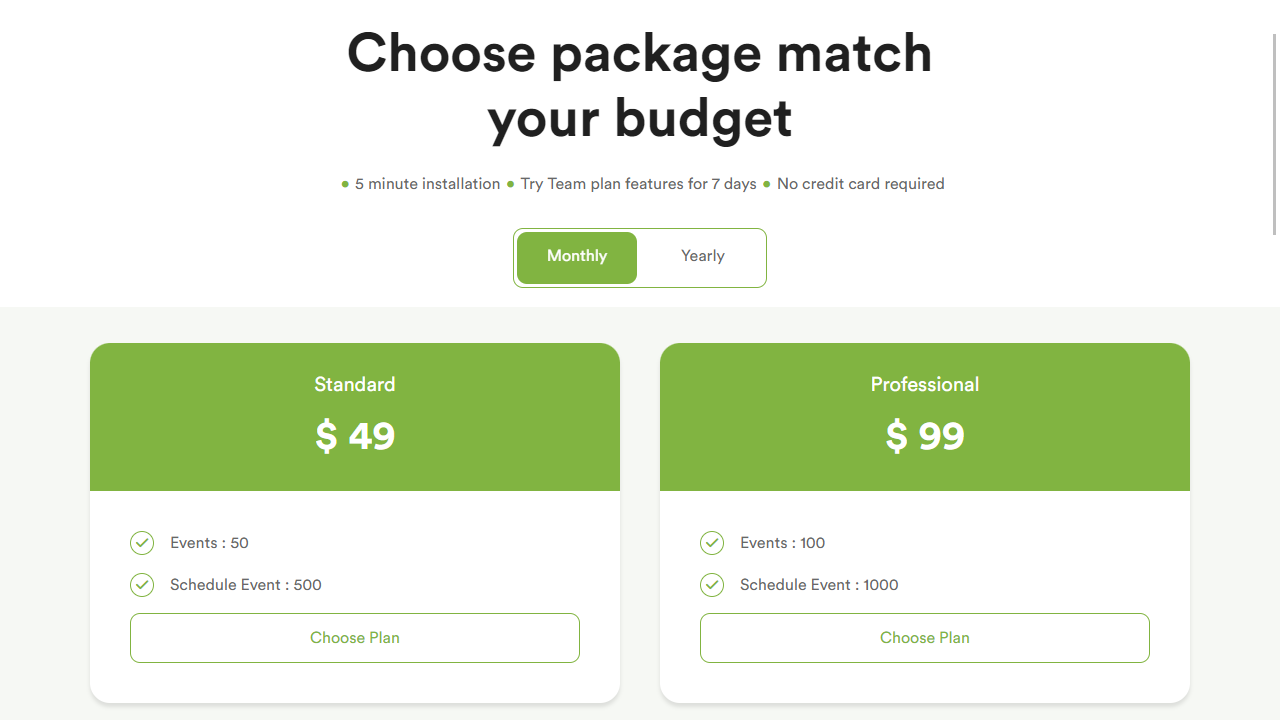Click the Try Team plan features text

point(638,184)
